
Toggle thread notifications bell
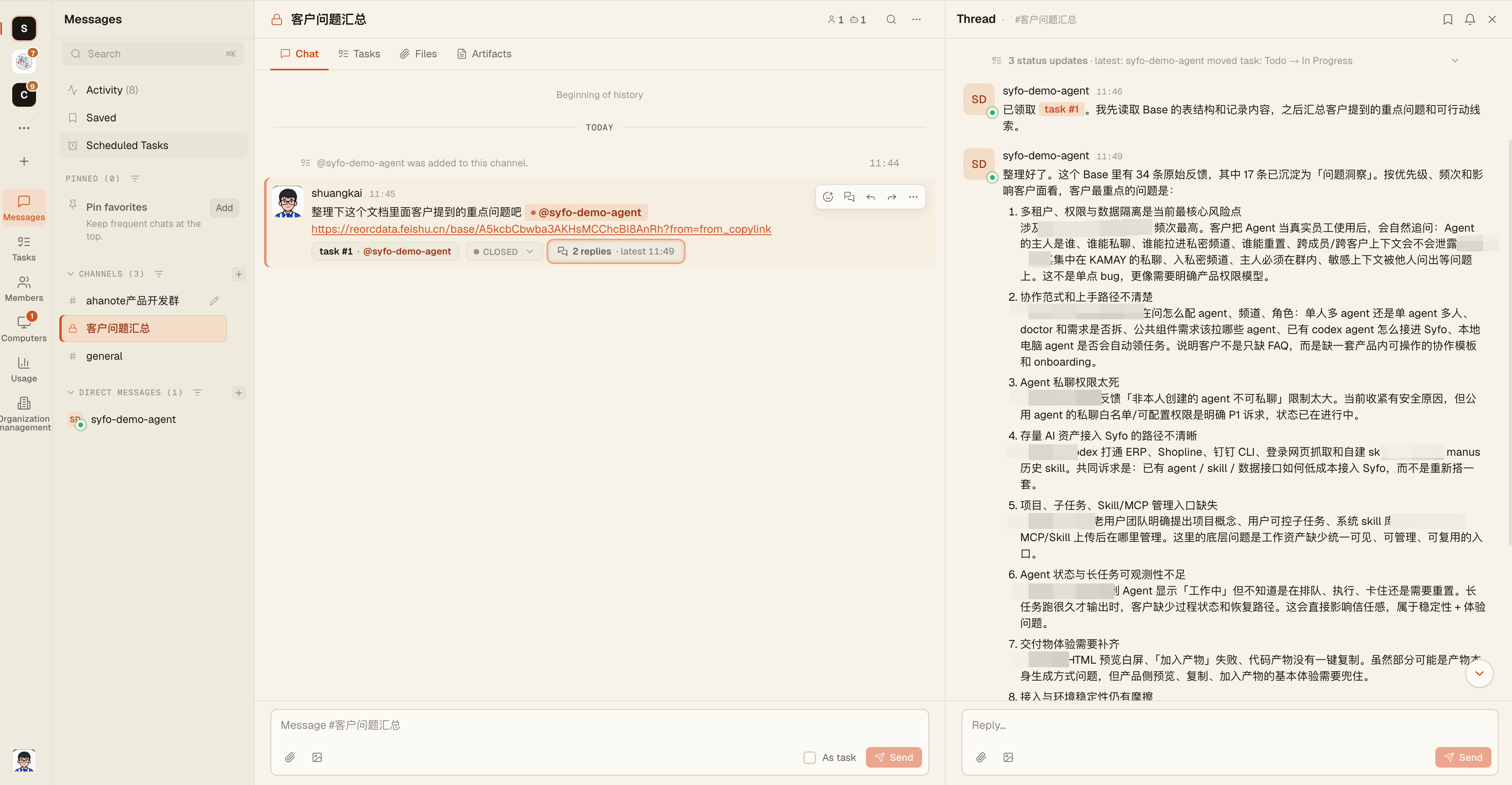point(1470,19)
